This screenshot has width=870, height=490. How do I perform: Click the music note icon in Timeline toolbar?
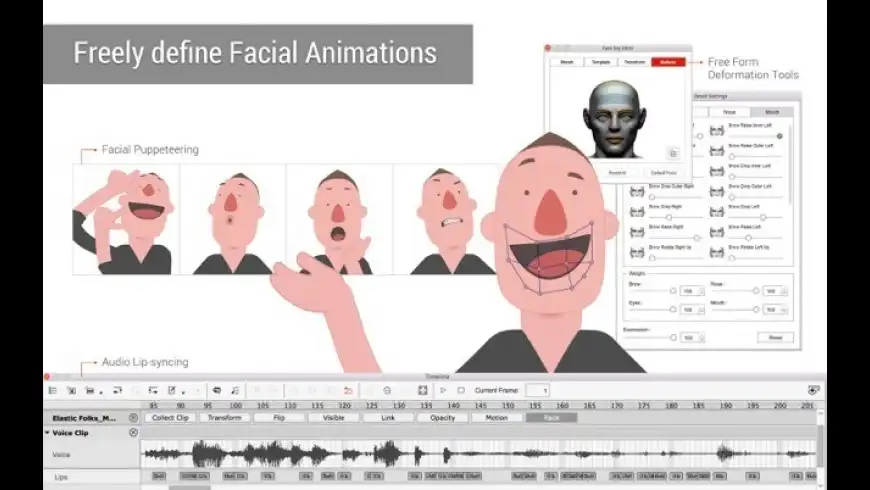pos(235,391)
